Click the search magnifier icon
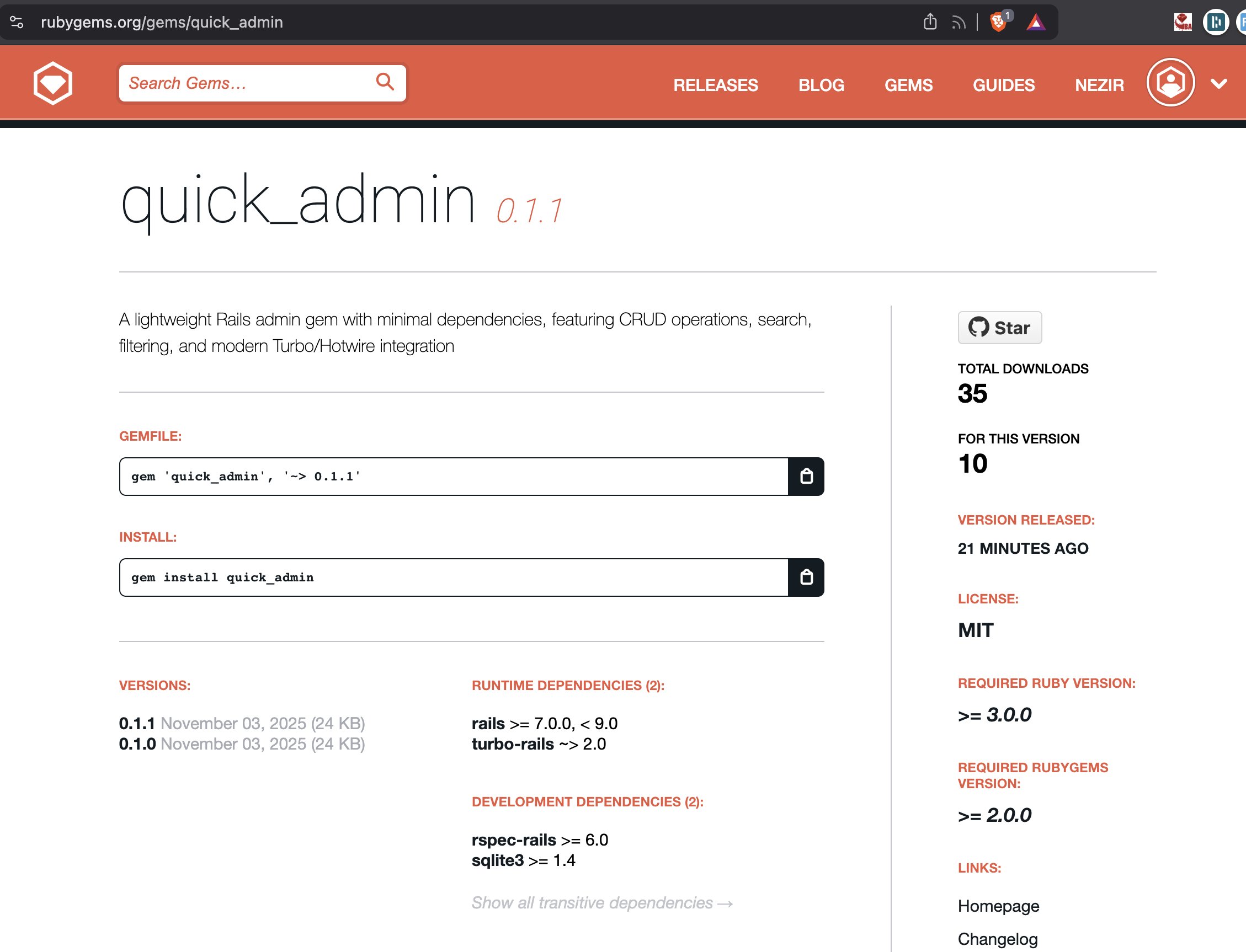 pos(385,82)
